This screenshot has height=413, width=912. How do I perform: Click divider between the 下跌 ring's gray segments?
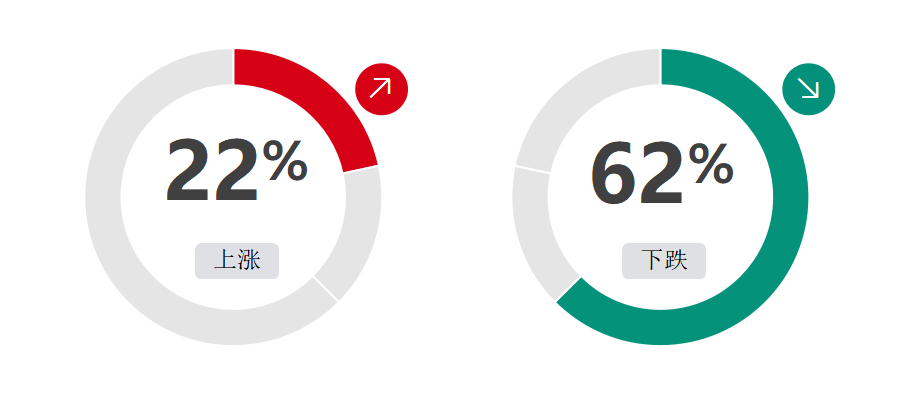(533, 169)
